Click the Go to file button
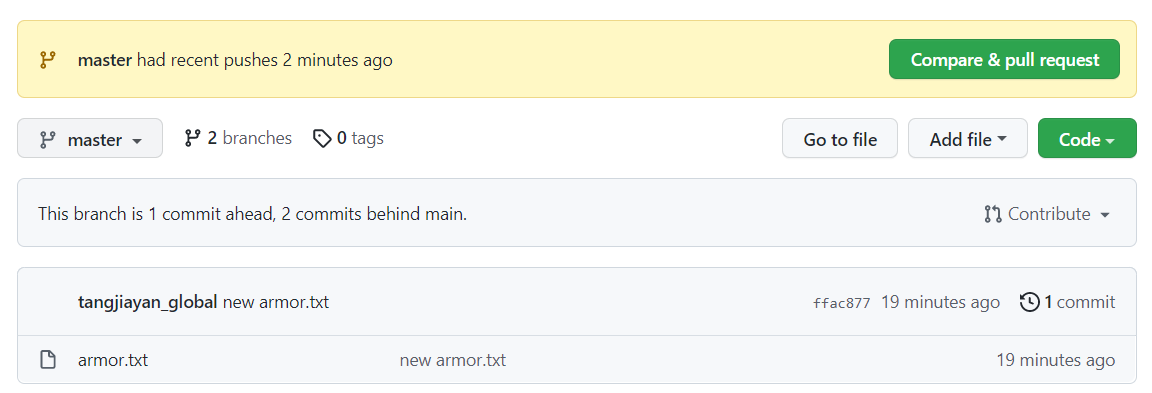 (x=840, y=138)
